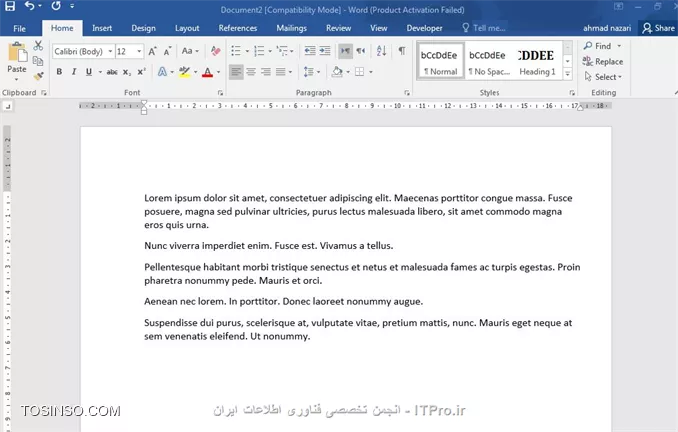Open the Paragraph dialog launcher
Viewport: 678px width, 432px height.
407,93
